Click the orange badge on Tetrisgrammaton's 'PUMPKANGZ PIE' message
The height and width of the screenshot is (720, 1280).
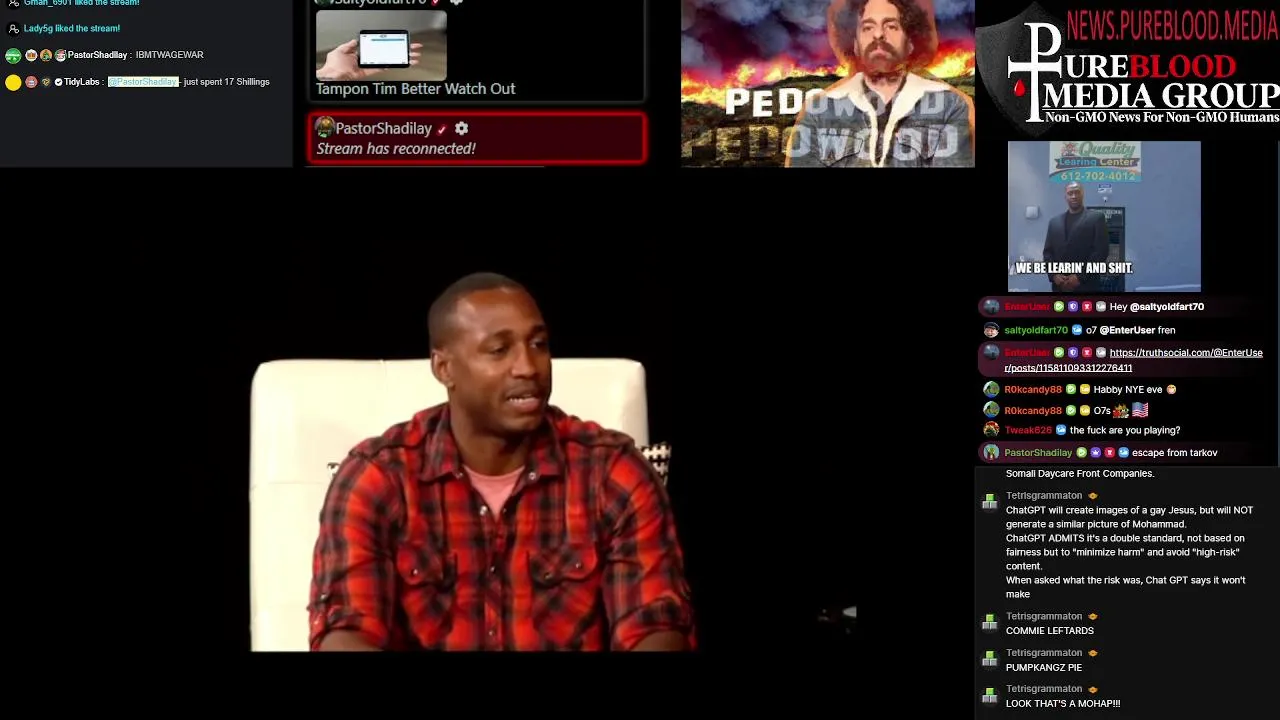tap(1092, 653)
